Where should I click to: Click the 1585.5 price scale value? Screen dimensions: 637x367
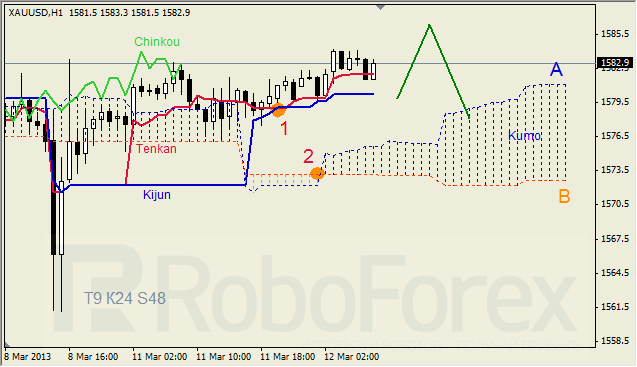click(x=615, y=33)
